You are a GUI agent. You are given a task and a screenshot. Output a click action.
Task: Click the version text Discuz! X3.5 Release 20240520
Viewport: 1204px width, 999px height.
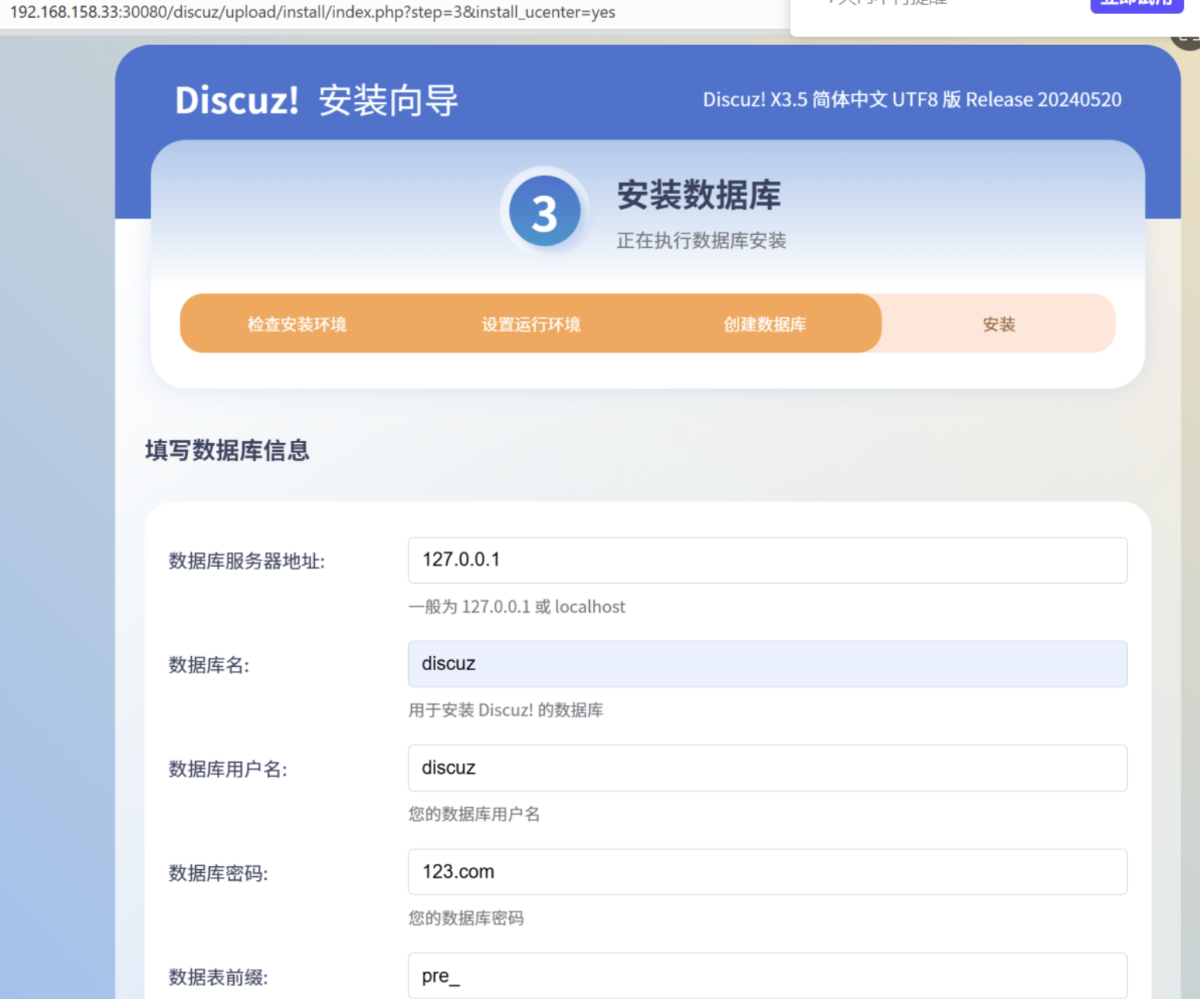point(912,100)
